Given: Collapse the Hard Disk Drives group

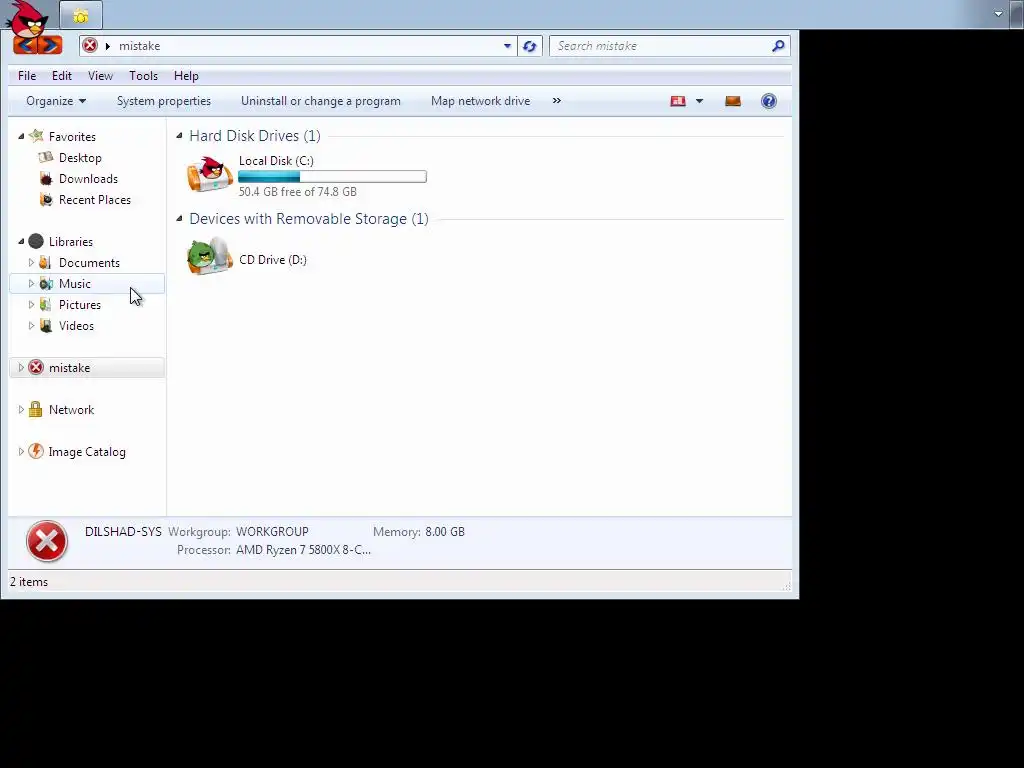Looking at the screenshot, I should pos(179,135).
